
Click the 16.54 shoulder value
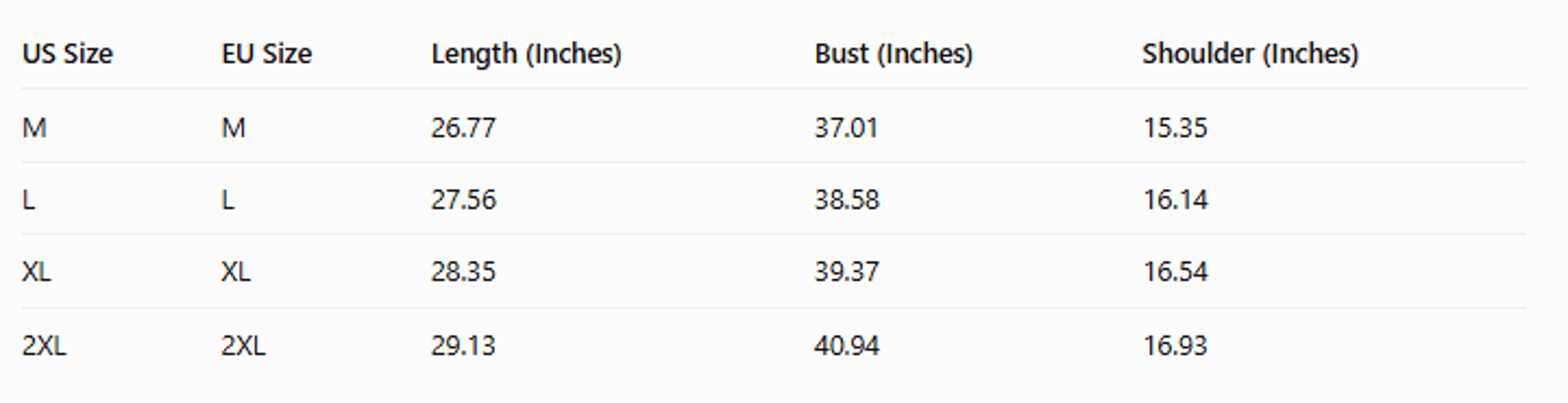1176,272
